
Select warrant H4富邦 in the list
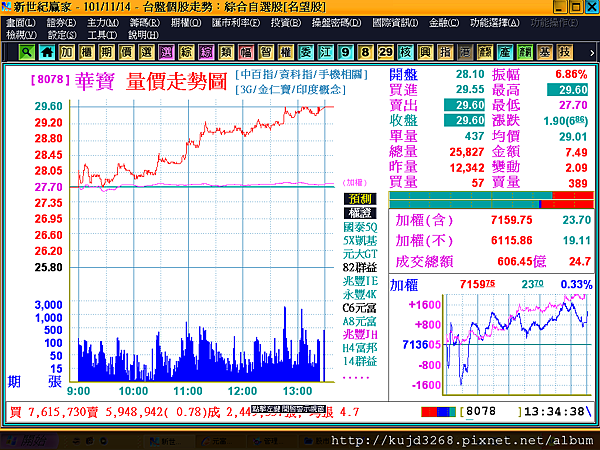point(360,348)
